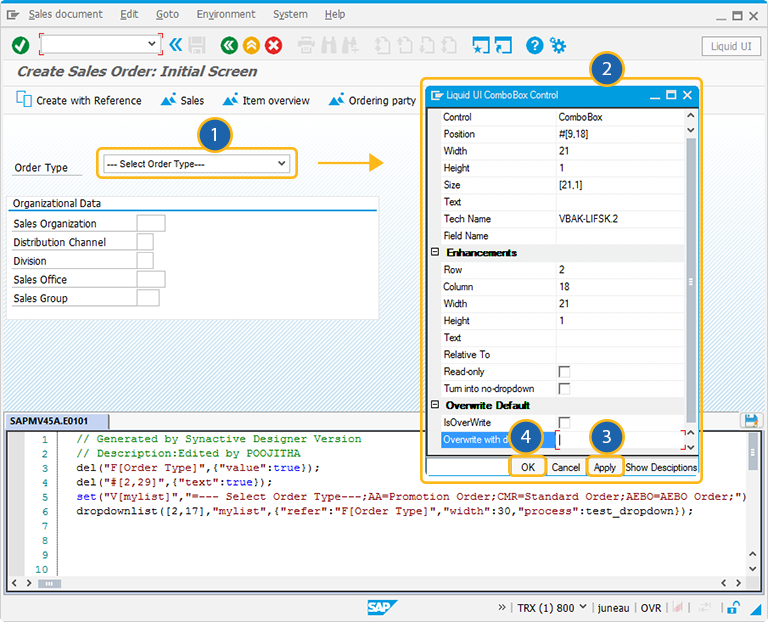768x622 pixels.
Task: Click the code editor horizontal scrollbar thumb
Action: tap(49, 583)
